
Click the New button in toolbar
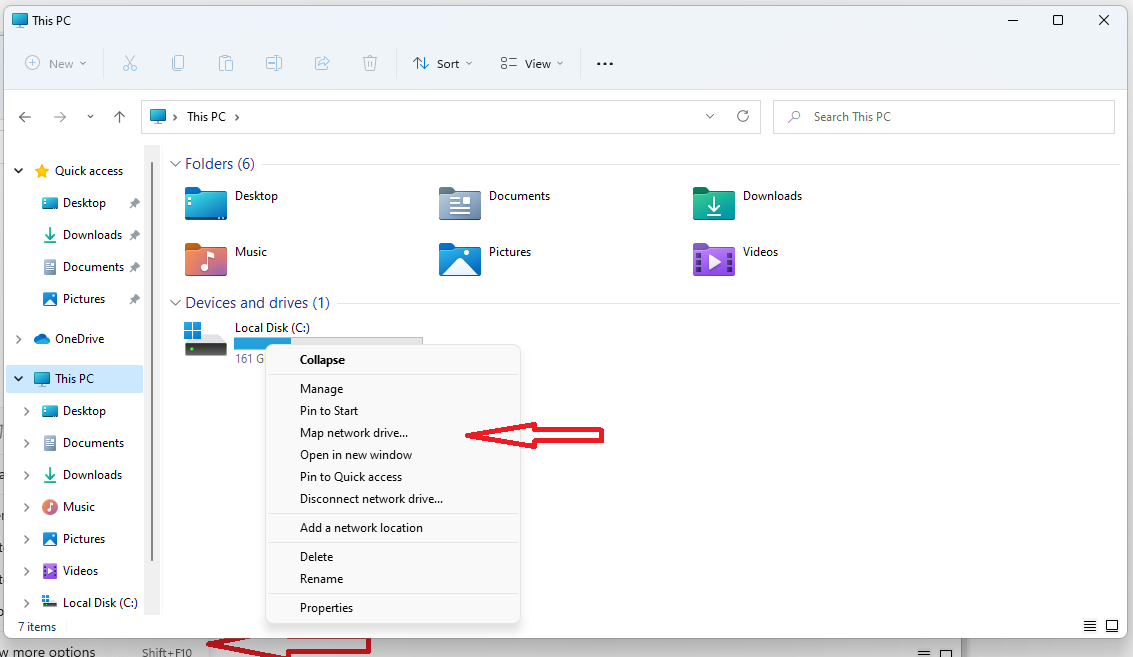56,63
